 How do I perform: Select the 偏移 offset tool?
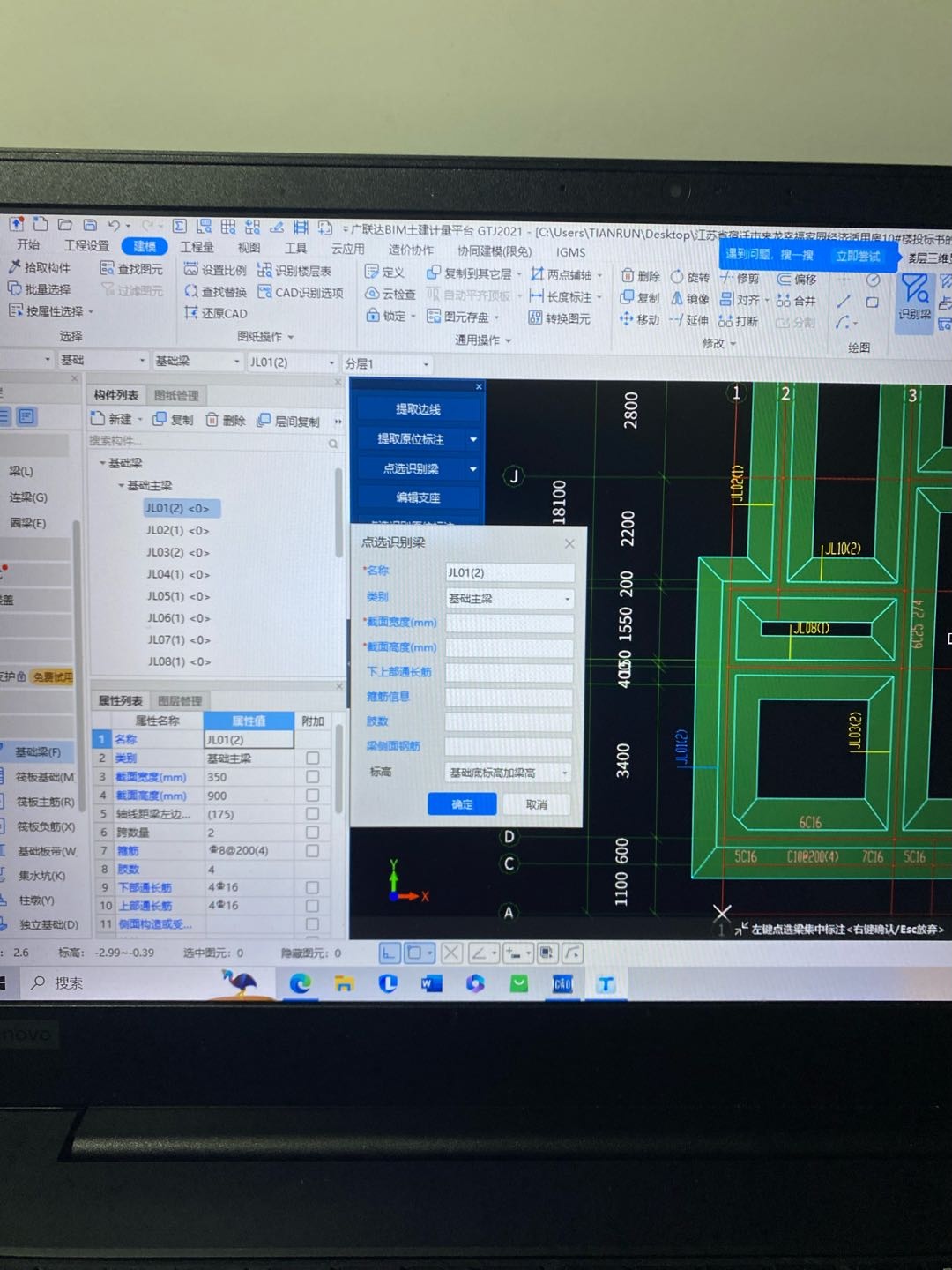[x=797, y=279]
